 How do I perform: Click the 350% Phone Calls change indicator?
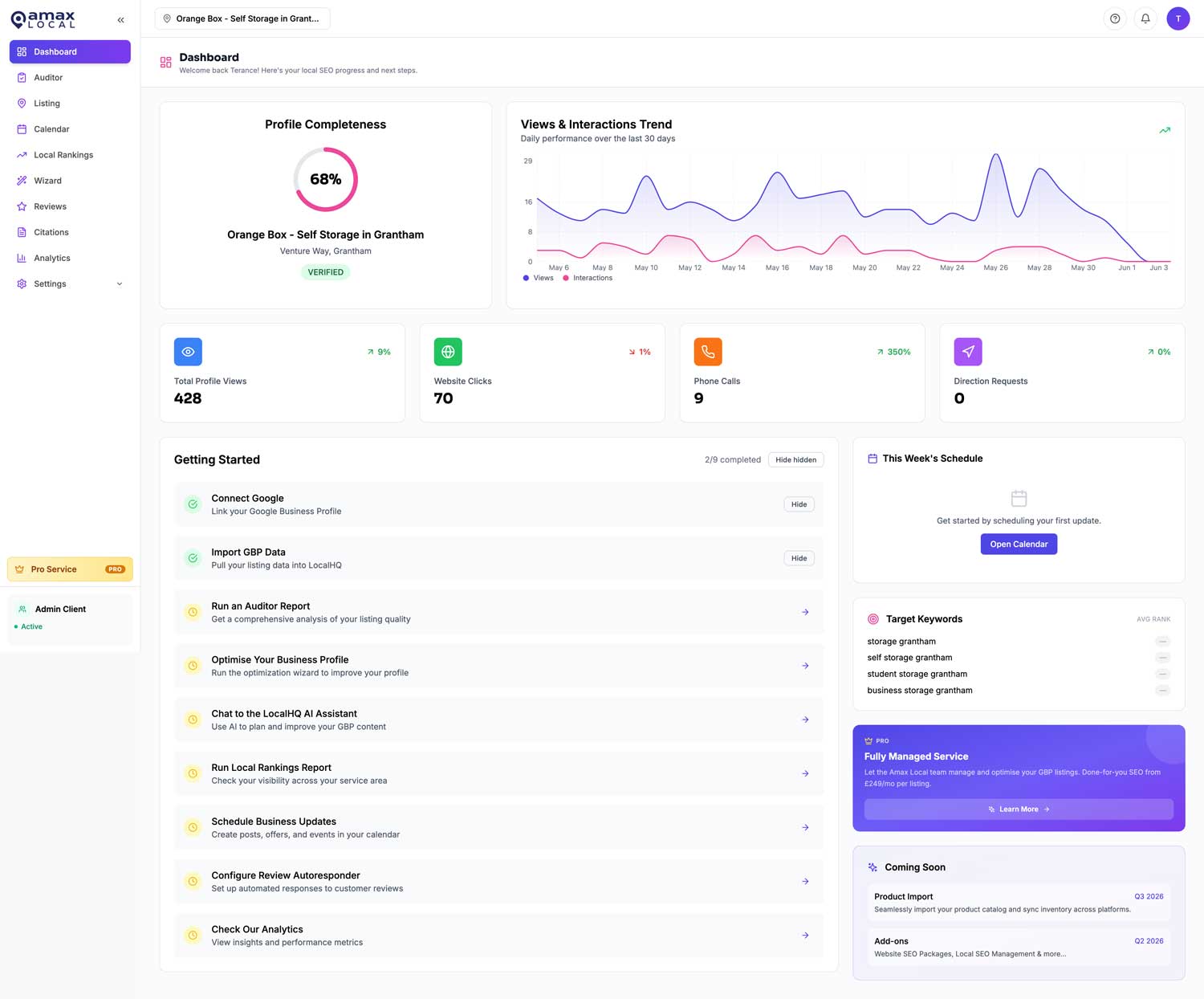pos(893,352)
